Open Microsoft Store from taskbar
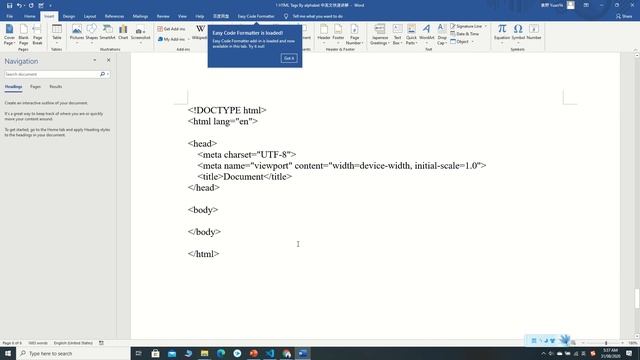 click(x=156, y=353)
